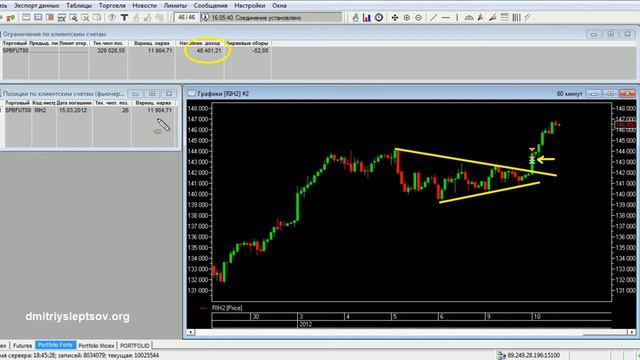The width and height of the screenshot is (640, 360).
Task: Click the clock icon in the chart toolbar
Action: tap(379, 18)
